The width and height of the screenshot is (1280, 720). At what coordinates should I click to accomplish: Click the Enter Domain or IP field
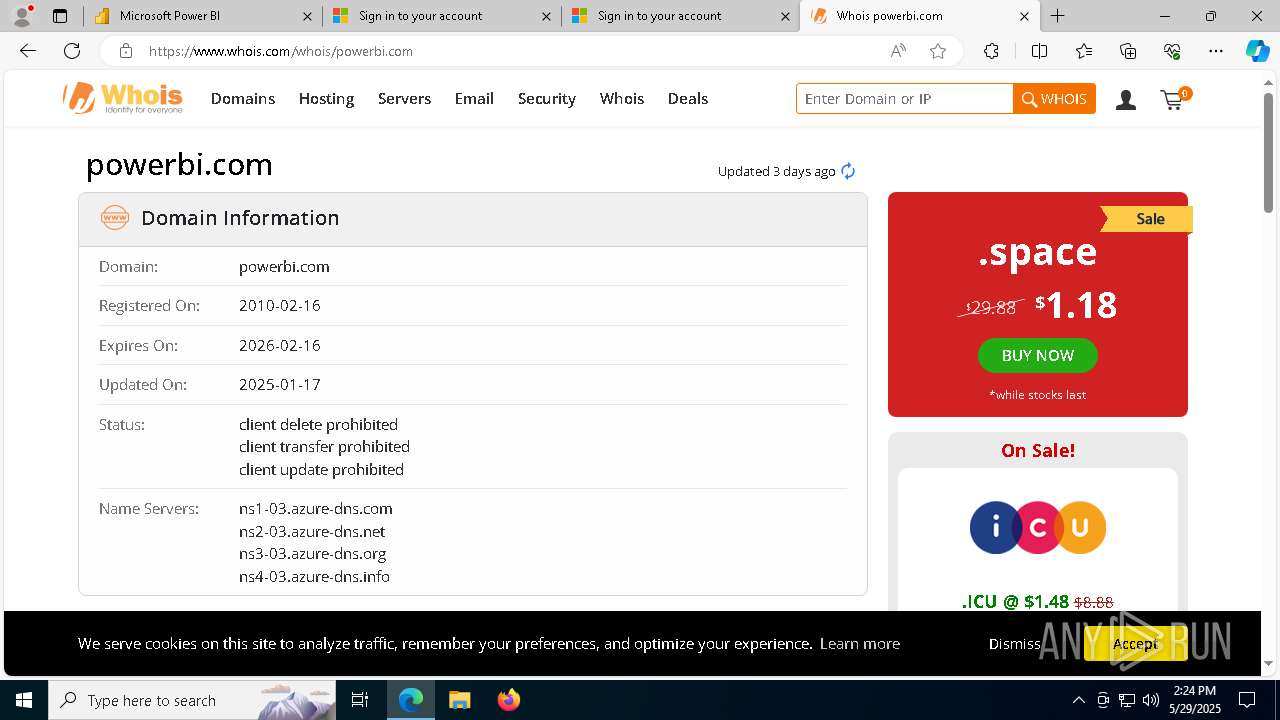pyautogui.click(x=905, y=99)
